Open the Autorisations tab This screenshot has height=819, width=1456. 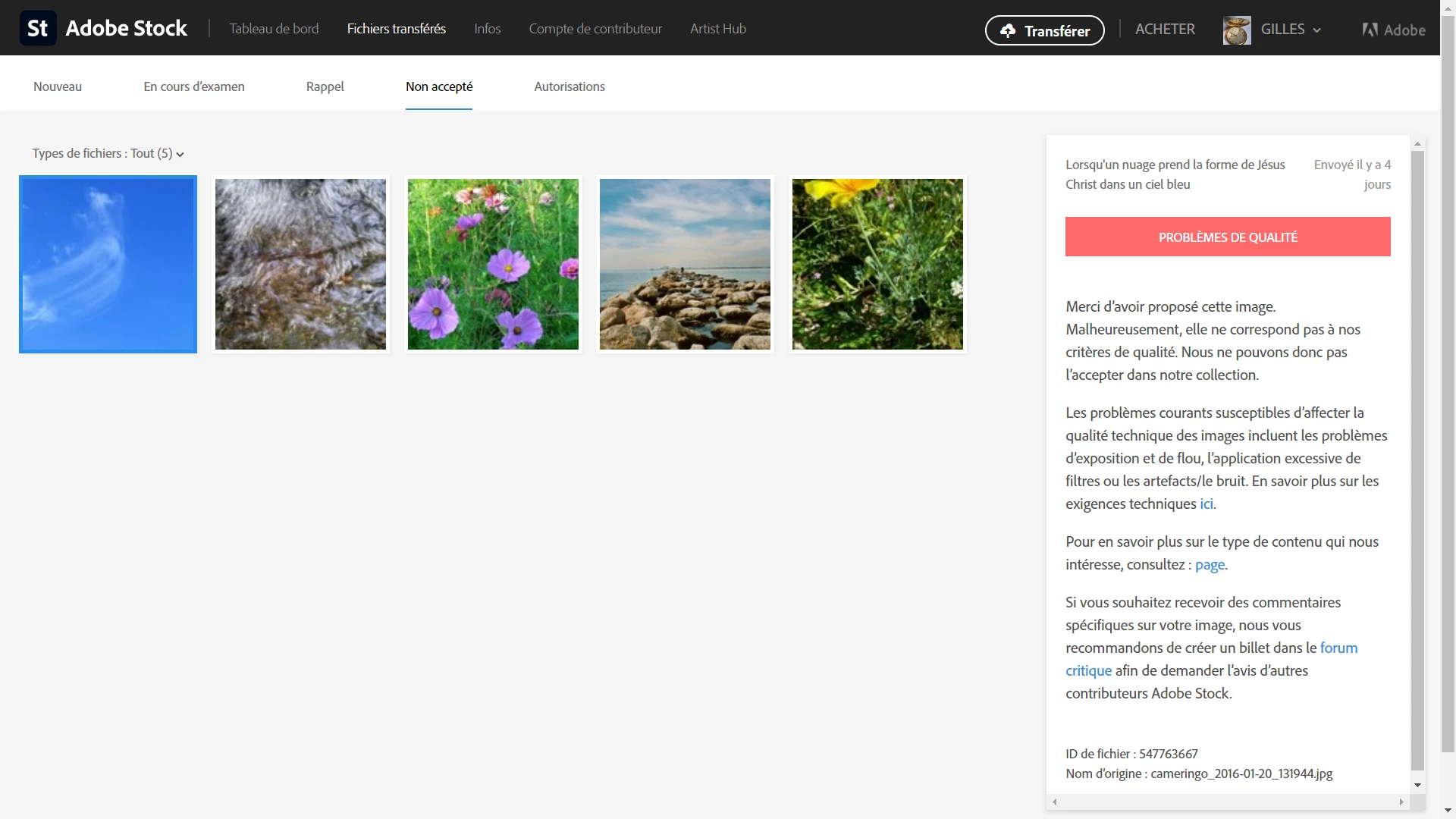pos(569,87)
